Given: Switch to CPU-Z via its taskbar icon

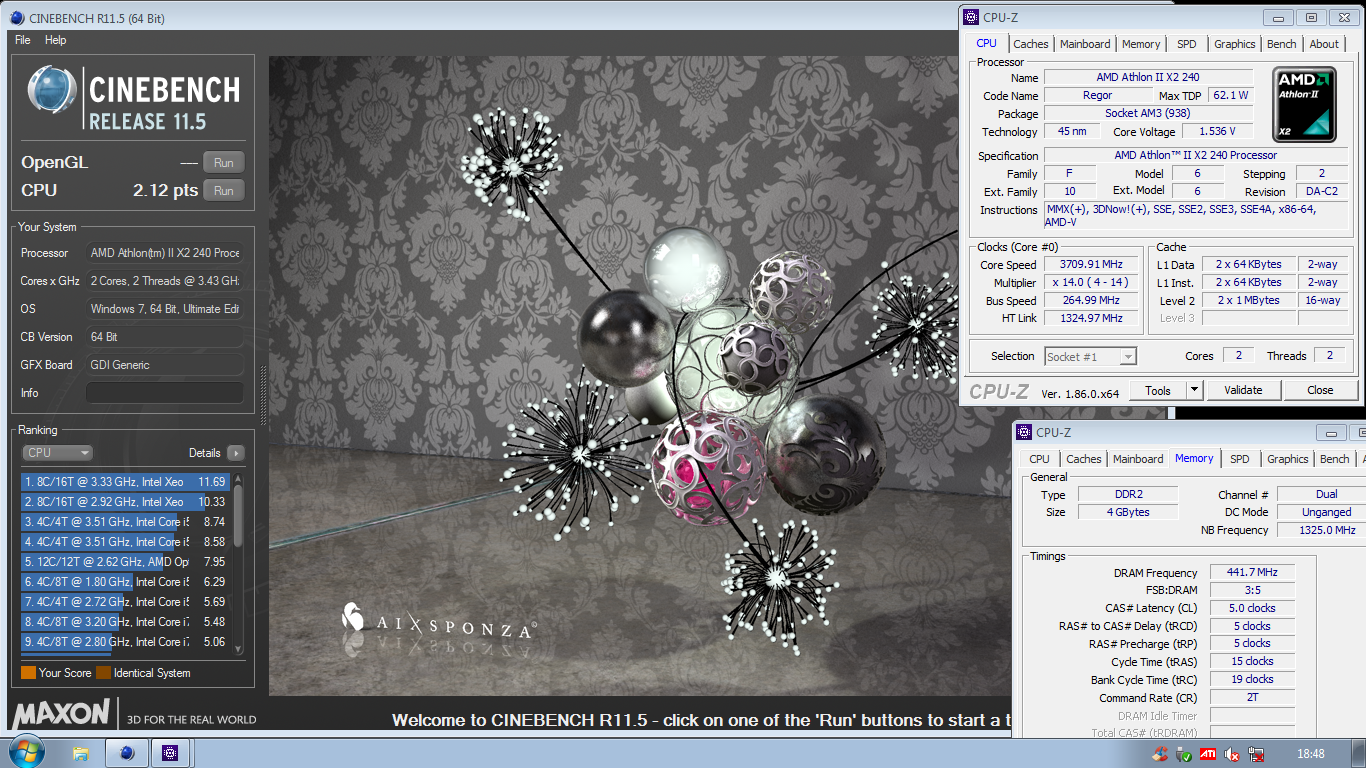Looking at the screenshot, I should (171, 753).
